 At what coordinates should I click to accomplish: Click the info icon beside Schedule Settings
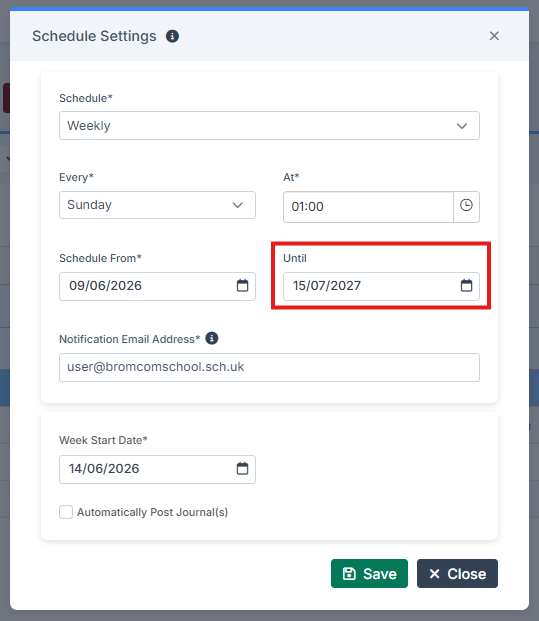point(172,36)
